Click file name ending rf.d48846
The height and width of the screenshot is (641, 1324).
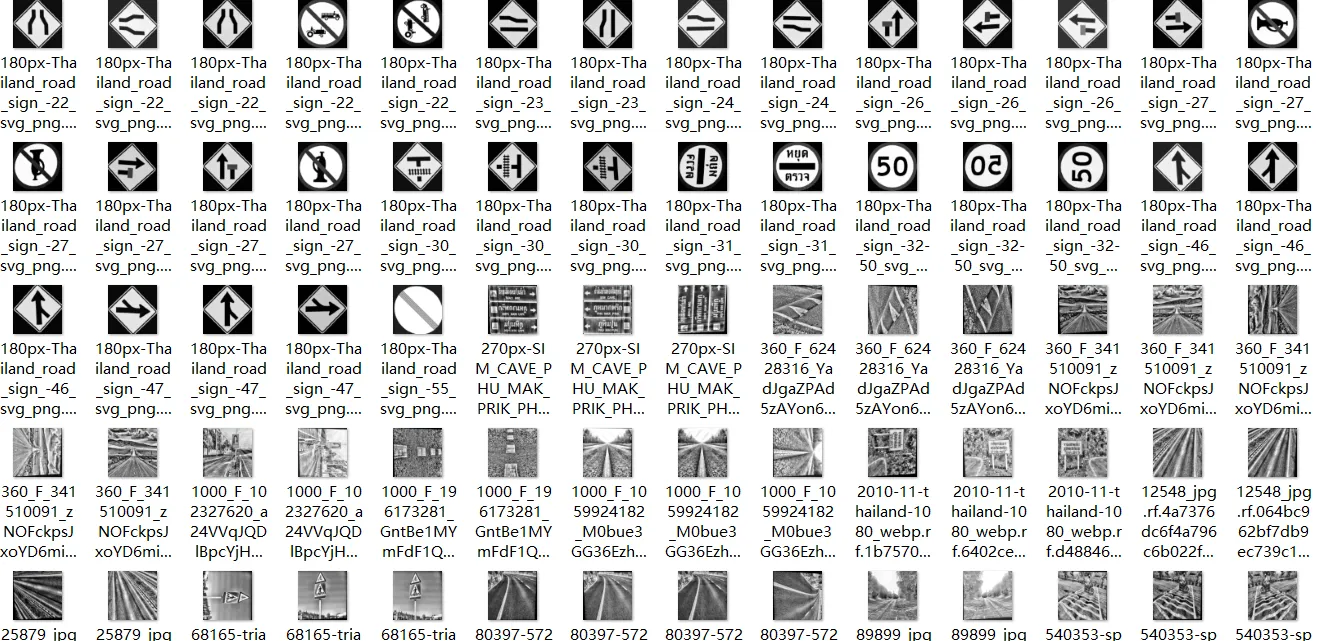coord(1083,522)
